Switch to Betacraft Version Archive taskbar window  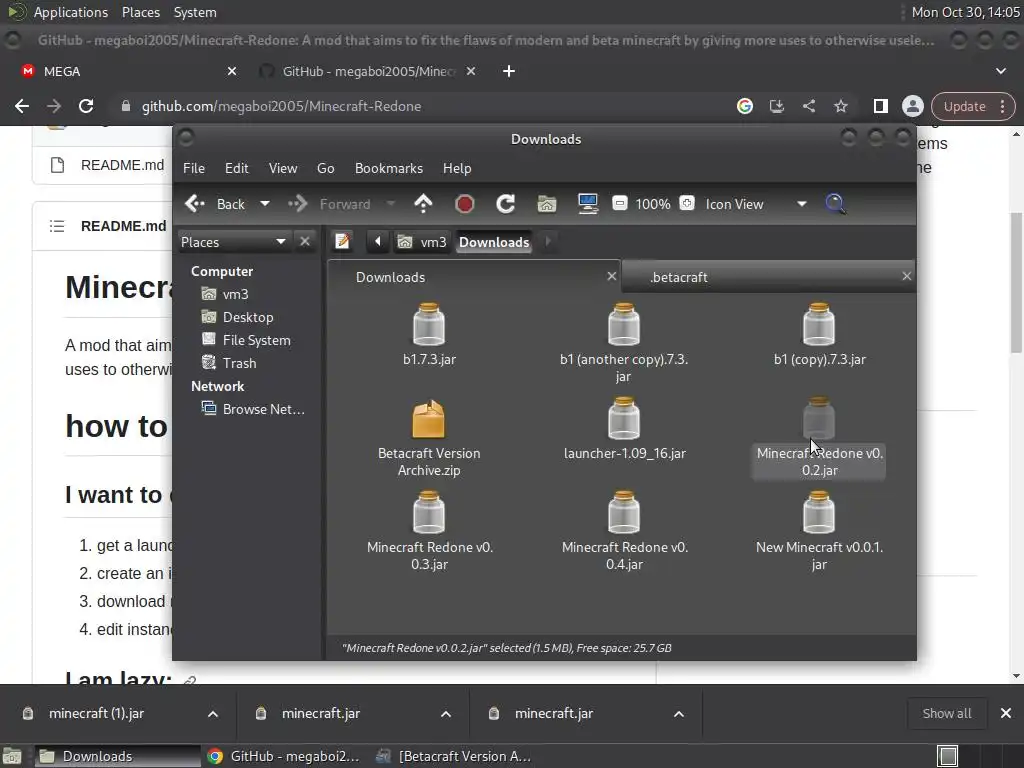click(x=456, y=756)
